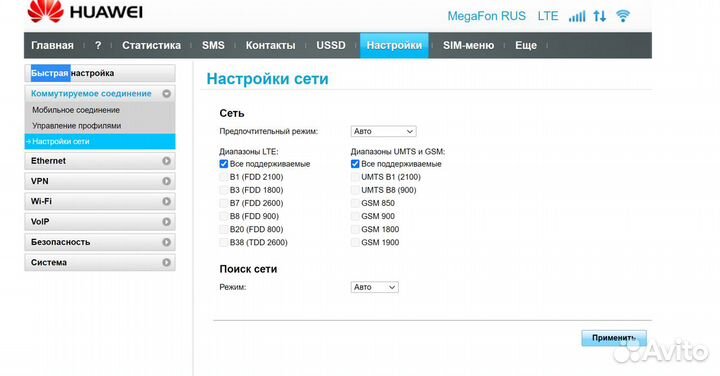Toggle LTE Все поддерживаемые checkbox

(224, 164)
